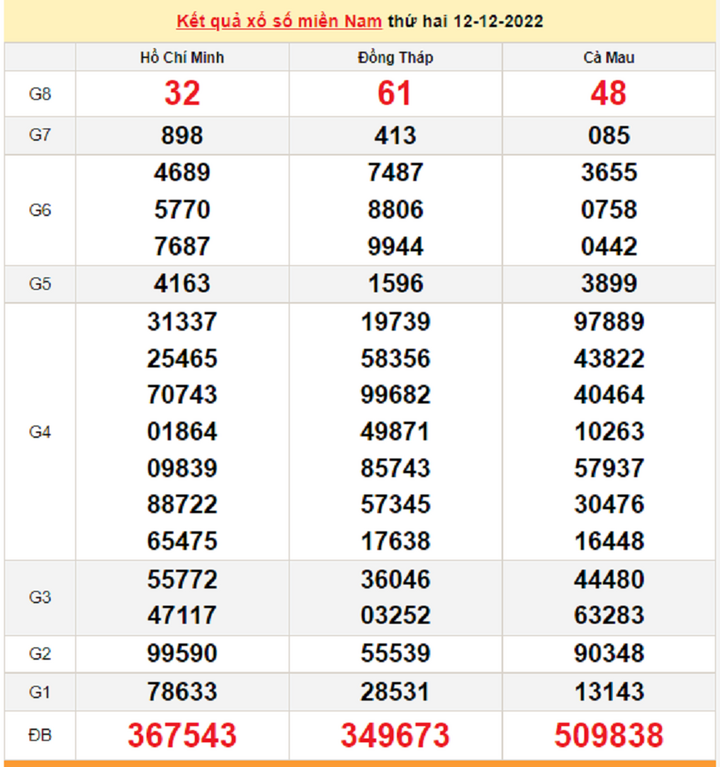Select G4 number 40464
The height and width of the screenshot is (767, 720).
click(x=609, y=395)
